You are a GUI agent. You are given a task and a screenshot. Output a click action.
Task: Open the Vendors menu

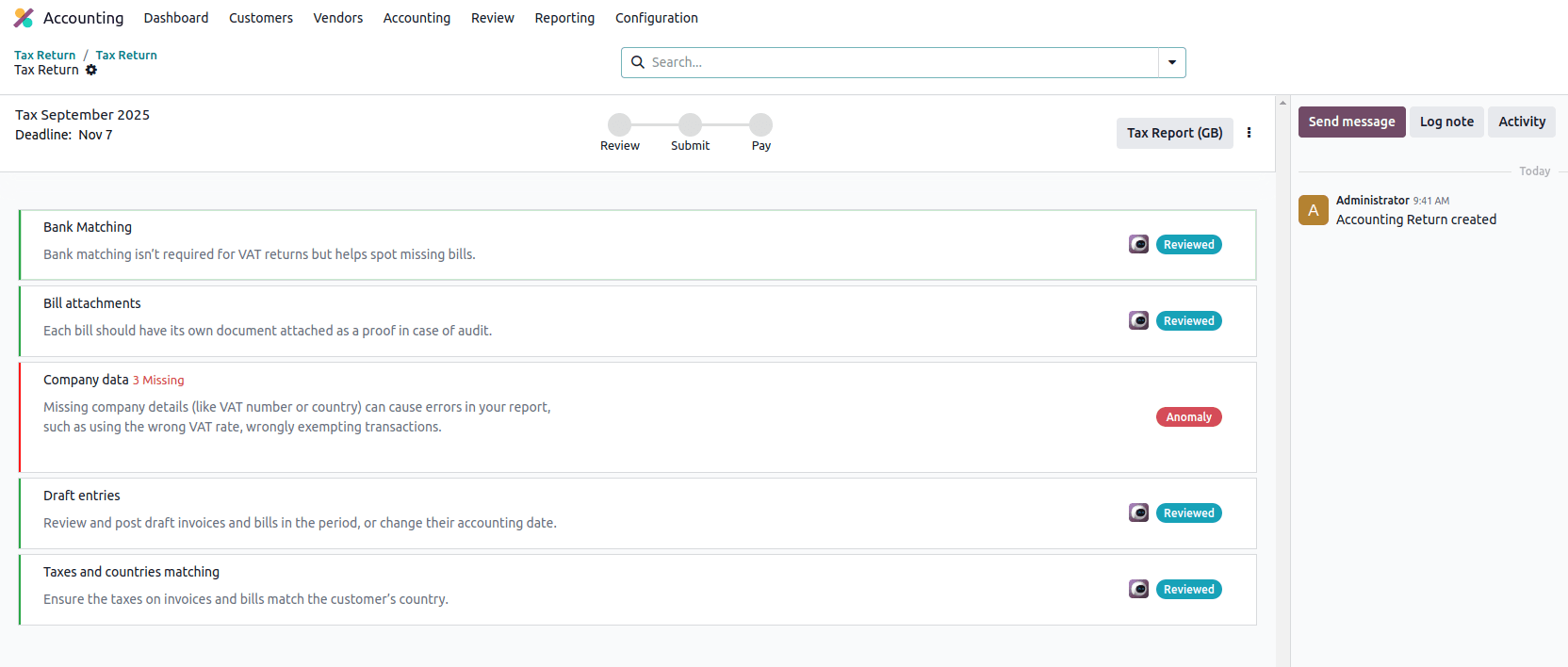338,18
